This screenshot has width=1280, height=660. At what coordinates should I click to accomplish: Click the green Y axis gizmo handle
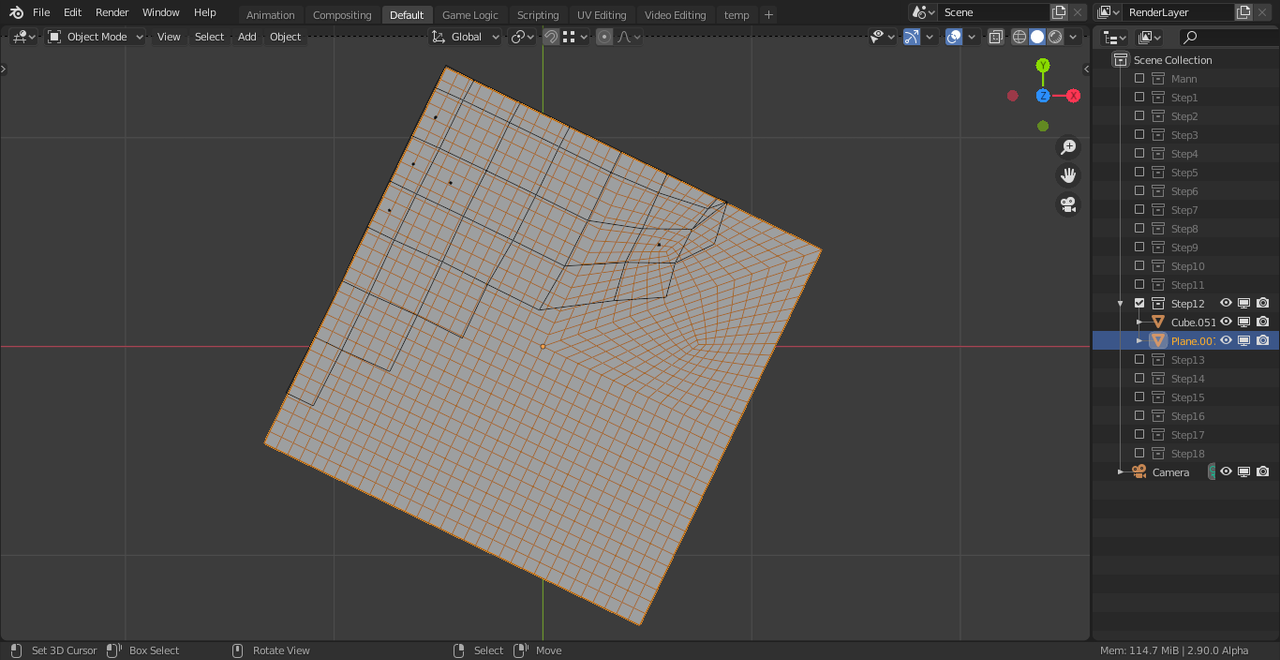pyautogui.click(x=1043, y=65)
